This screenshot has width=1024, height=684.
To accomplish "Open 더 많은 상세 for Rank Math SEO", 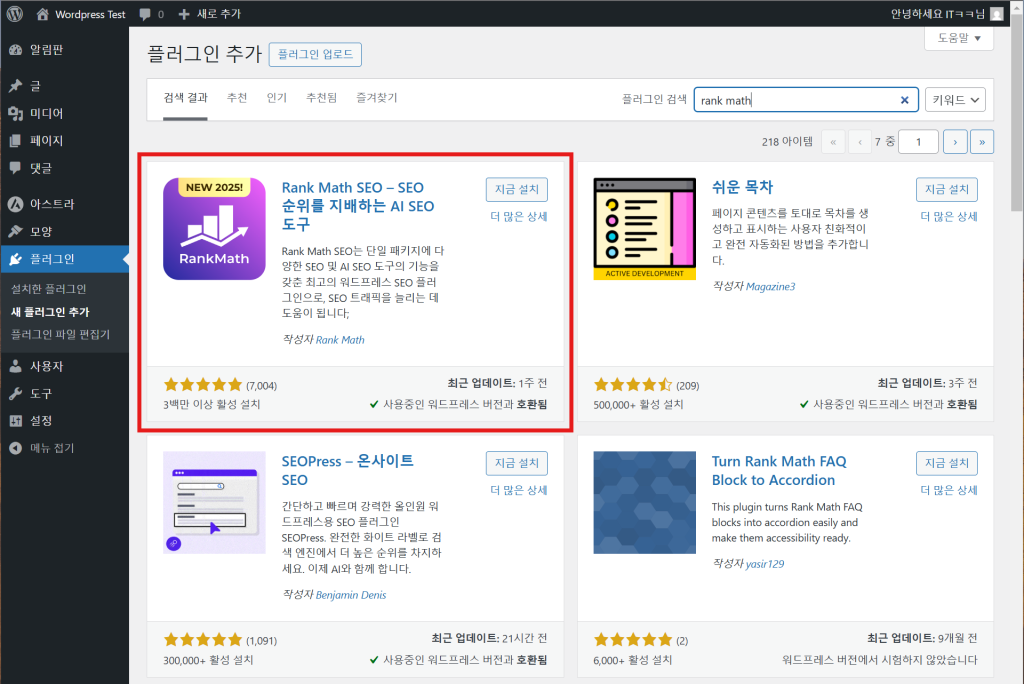I will (x=519, y=217).
